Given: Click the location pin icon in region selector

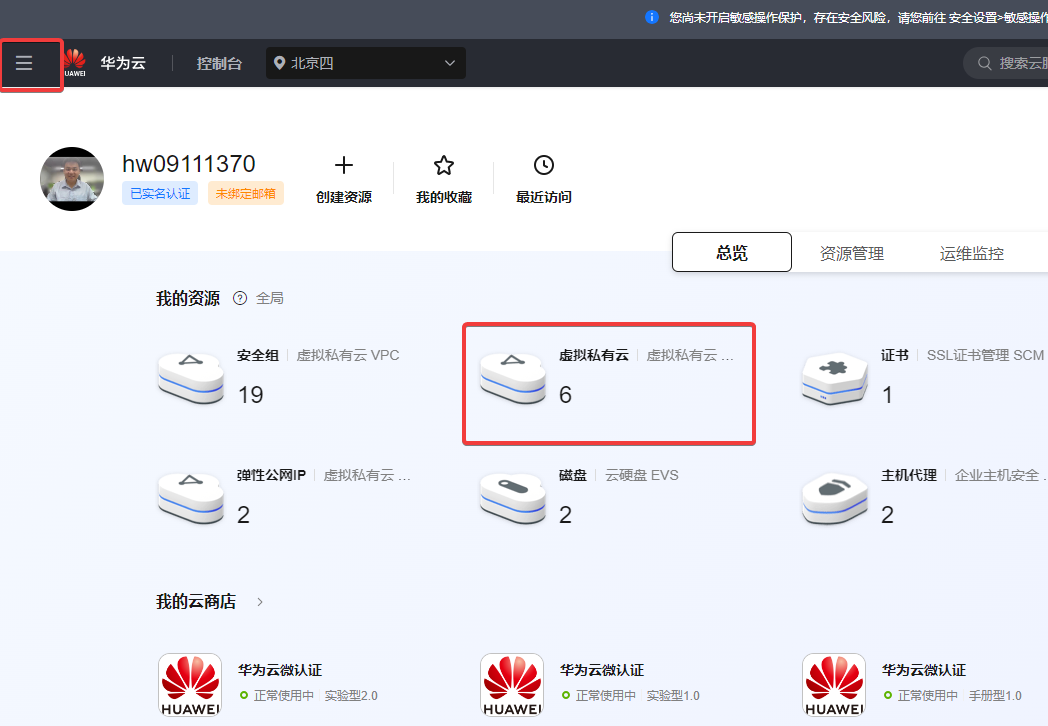Looking at the screenshot, I should point(279,63).
